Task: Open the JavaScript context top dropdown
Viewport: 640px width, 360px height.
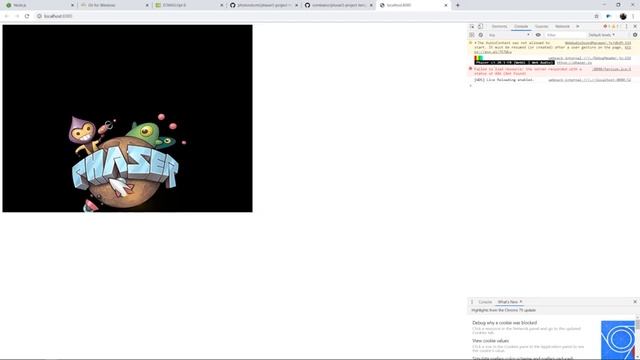Action: tap(509, 35)
